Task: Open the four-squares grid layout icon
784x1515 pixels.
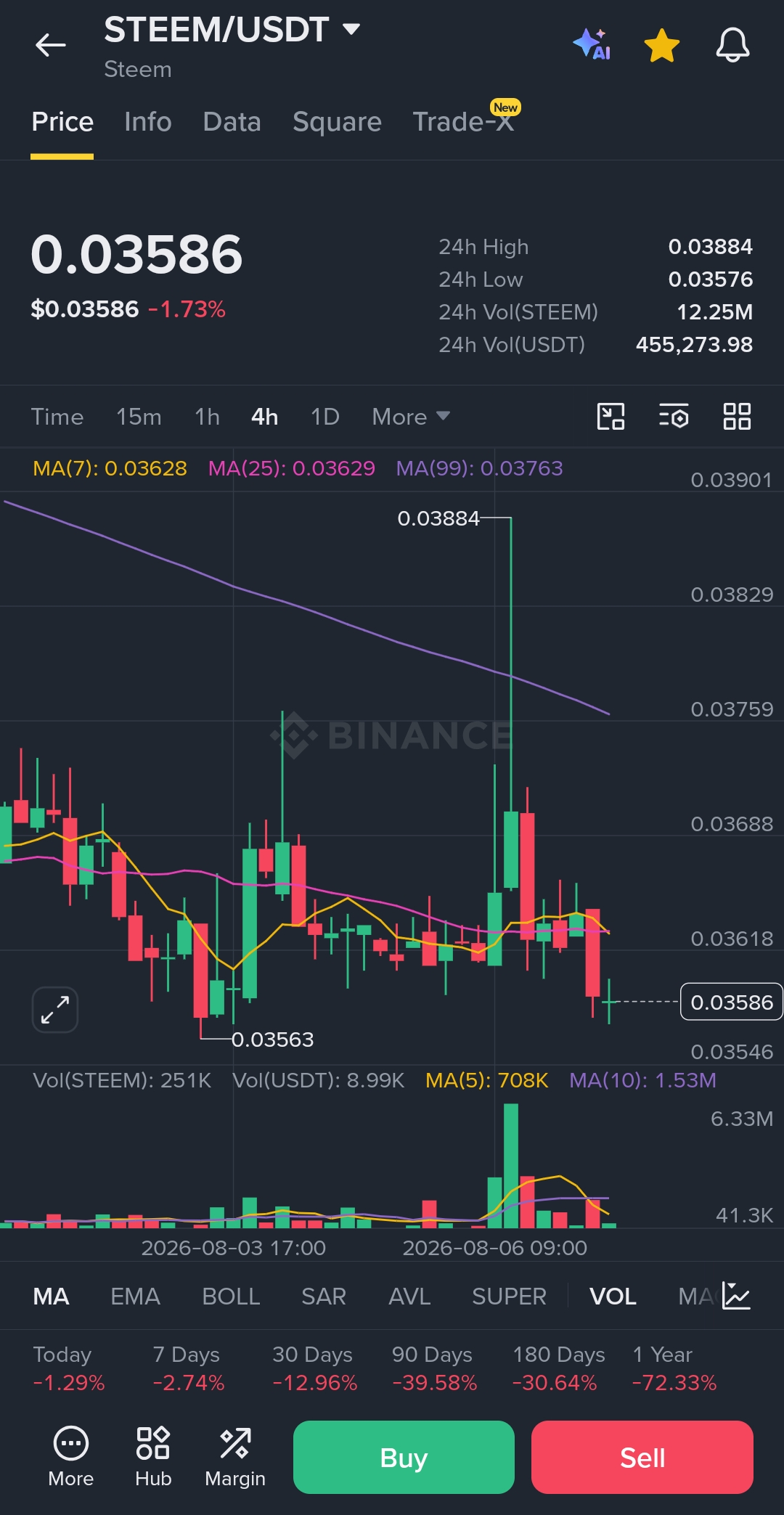Action: [x=737, y=417]
